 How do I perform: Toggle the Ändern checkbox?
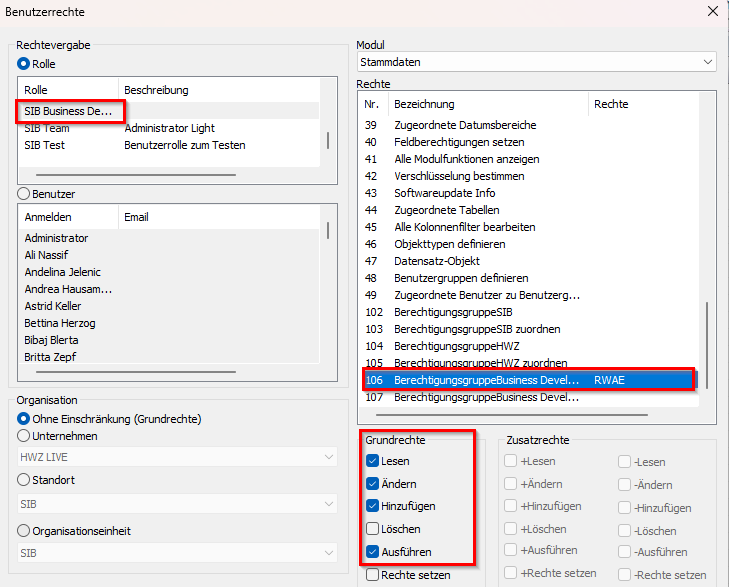point(373,484)
